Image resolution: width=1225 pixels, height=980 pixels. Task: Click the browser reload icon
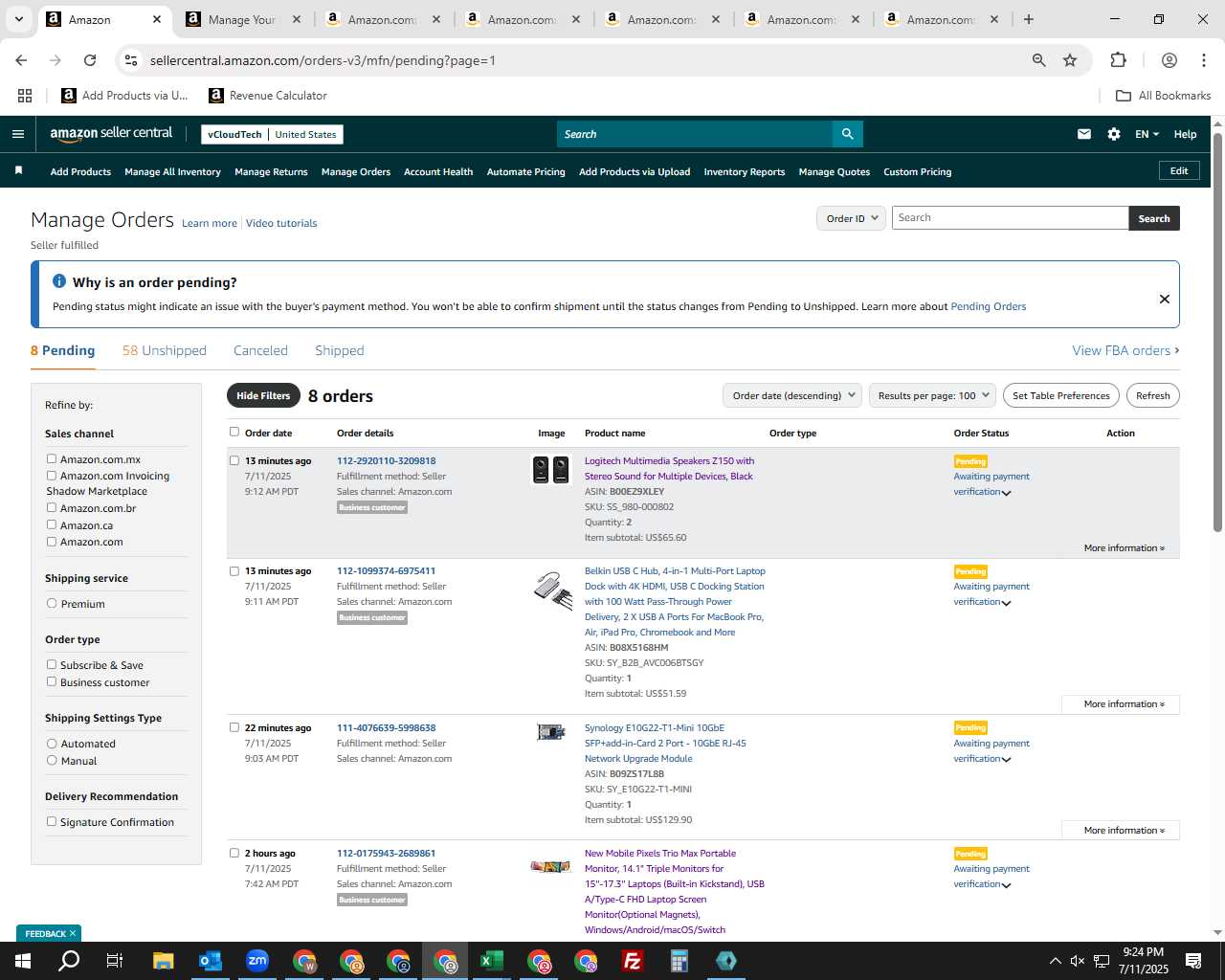click(x=90, y=60)
